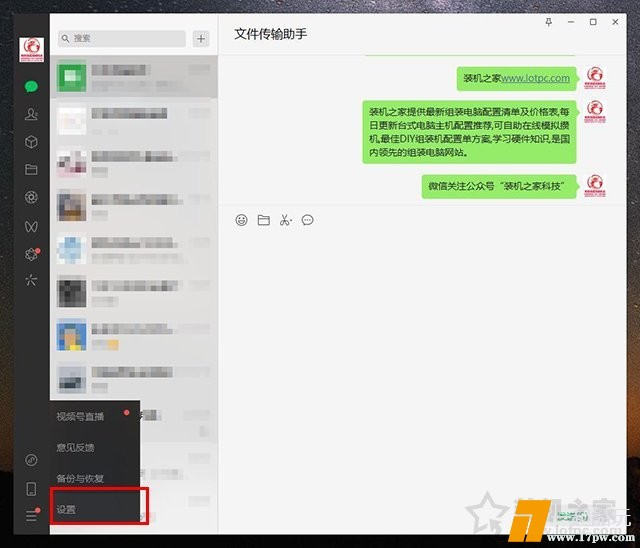Open the Search spark icon in the sidebar

[31, 280]
